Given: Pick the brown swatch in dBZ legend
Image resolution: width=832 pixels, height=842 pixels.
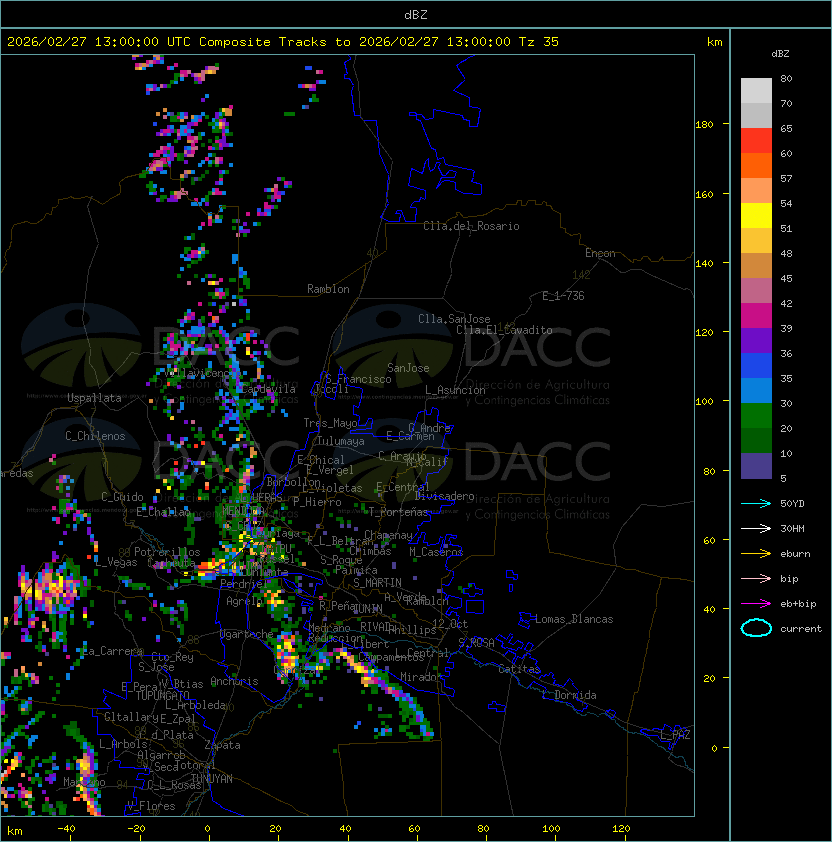Looking at the screenshot, I should tap(756, 265).
